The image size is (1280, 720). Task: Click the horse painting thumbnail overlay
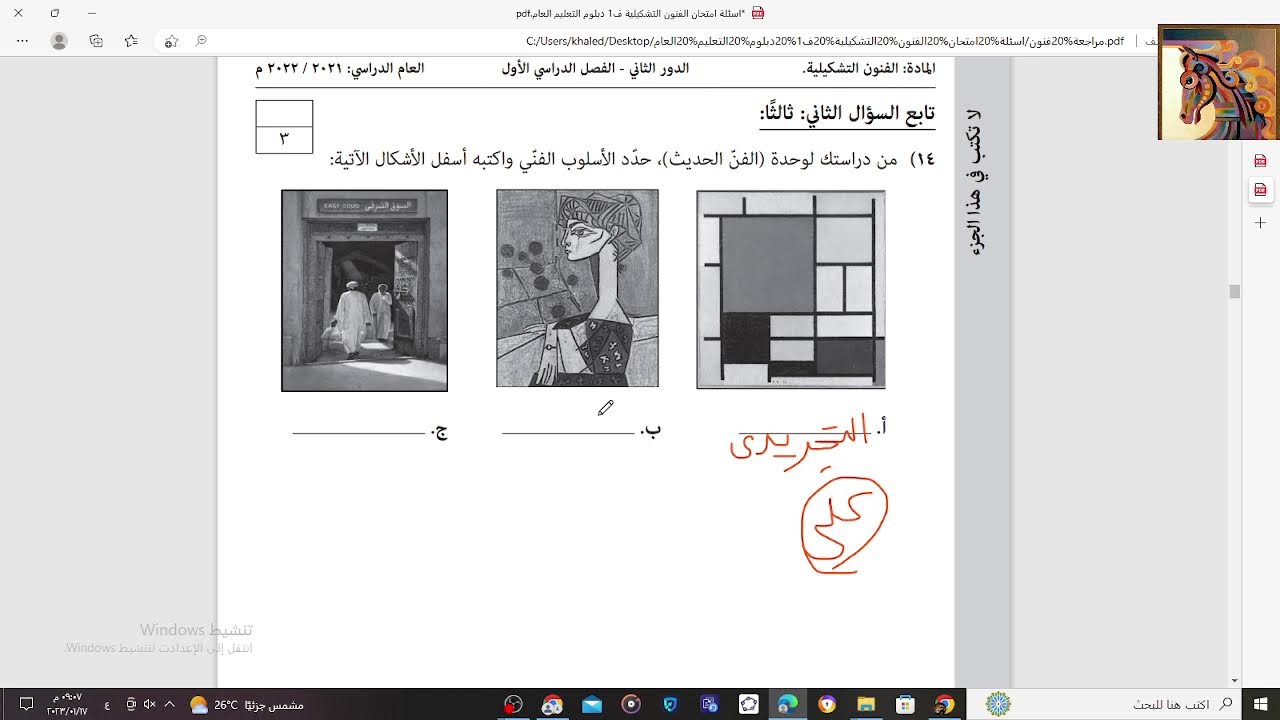[x=1218, y=82]
